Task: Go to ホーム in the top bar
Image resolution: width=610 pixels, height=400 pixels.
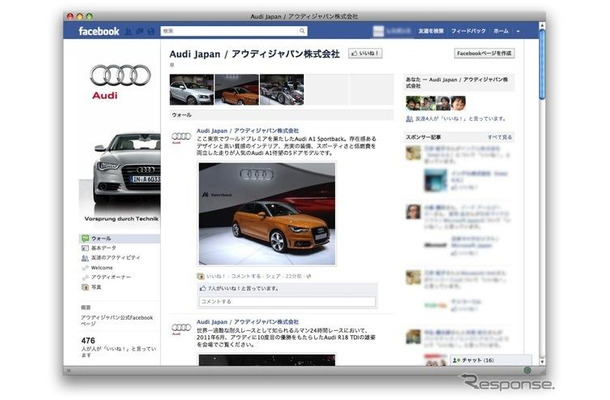Action: pyautogui.click(x=501, y=31)
